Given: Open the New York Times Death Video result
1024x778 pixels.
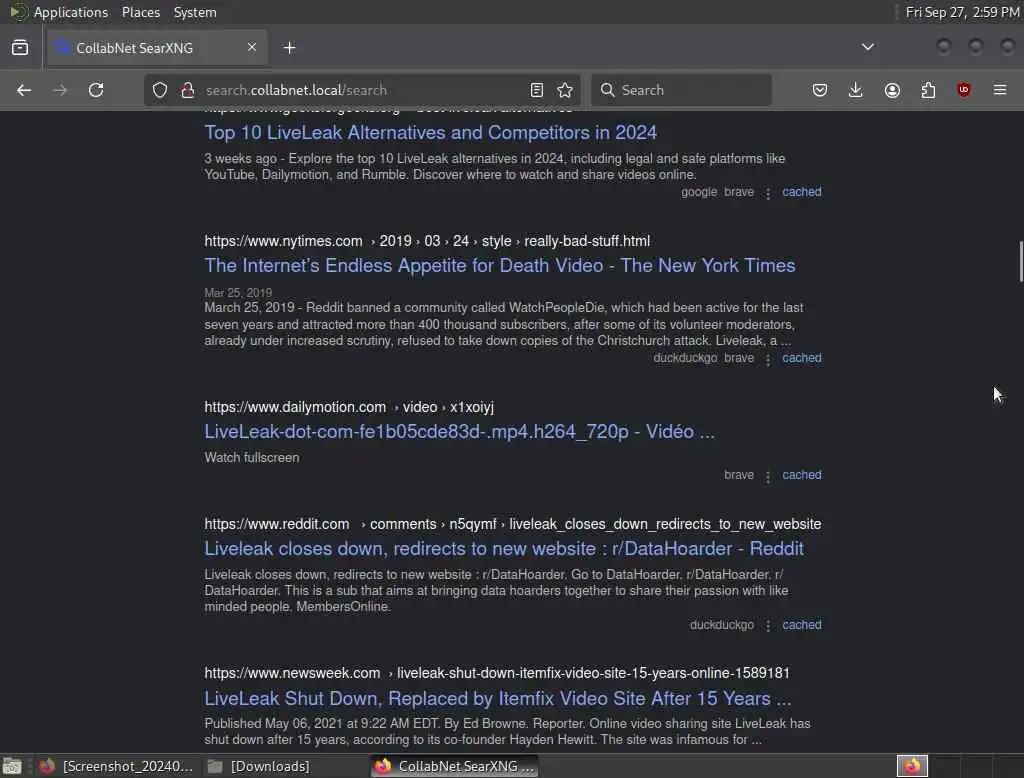Looking at the screenshot, I should click(500, 266).
